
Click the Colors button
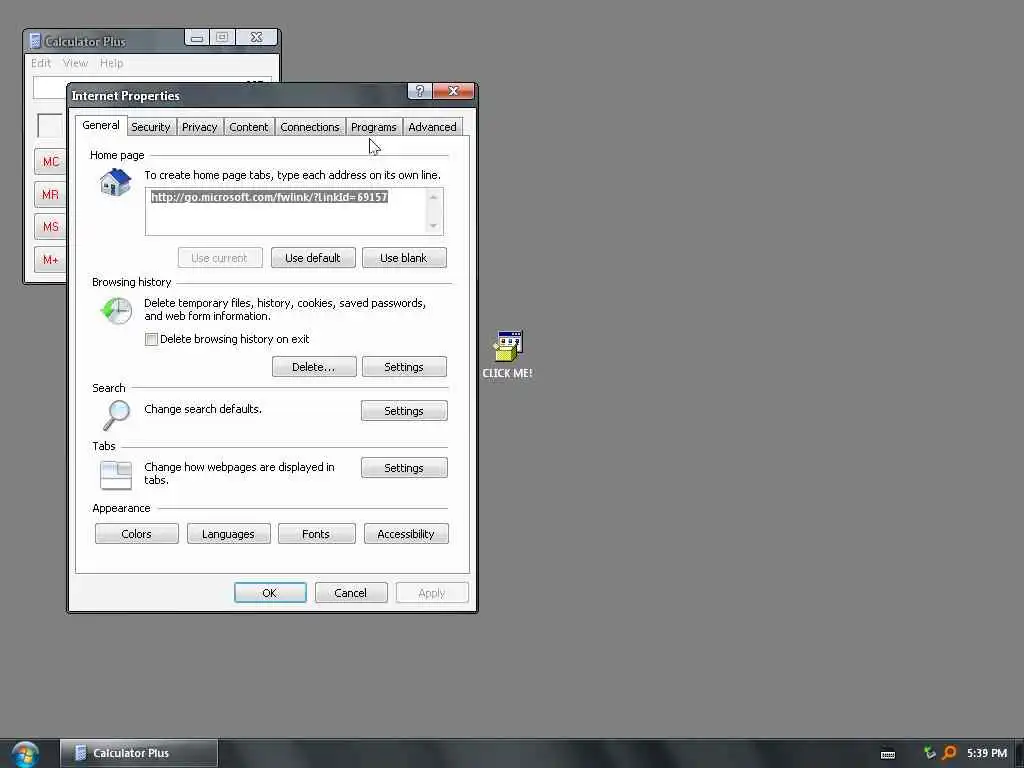[x=136, y=534]
